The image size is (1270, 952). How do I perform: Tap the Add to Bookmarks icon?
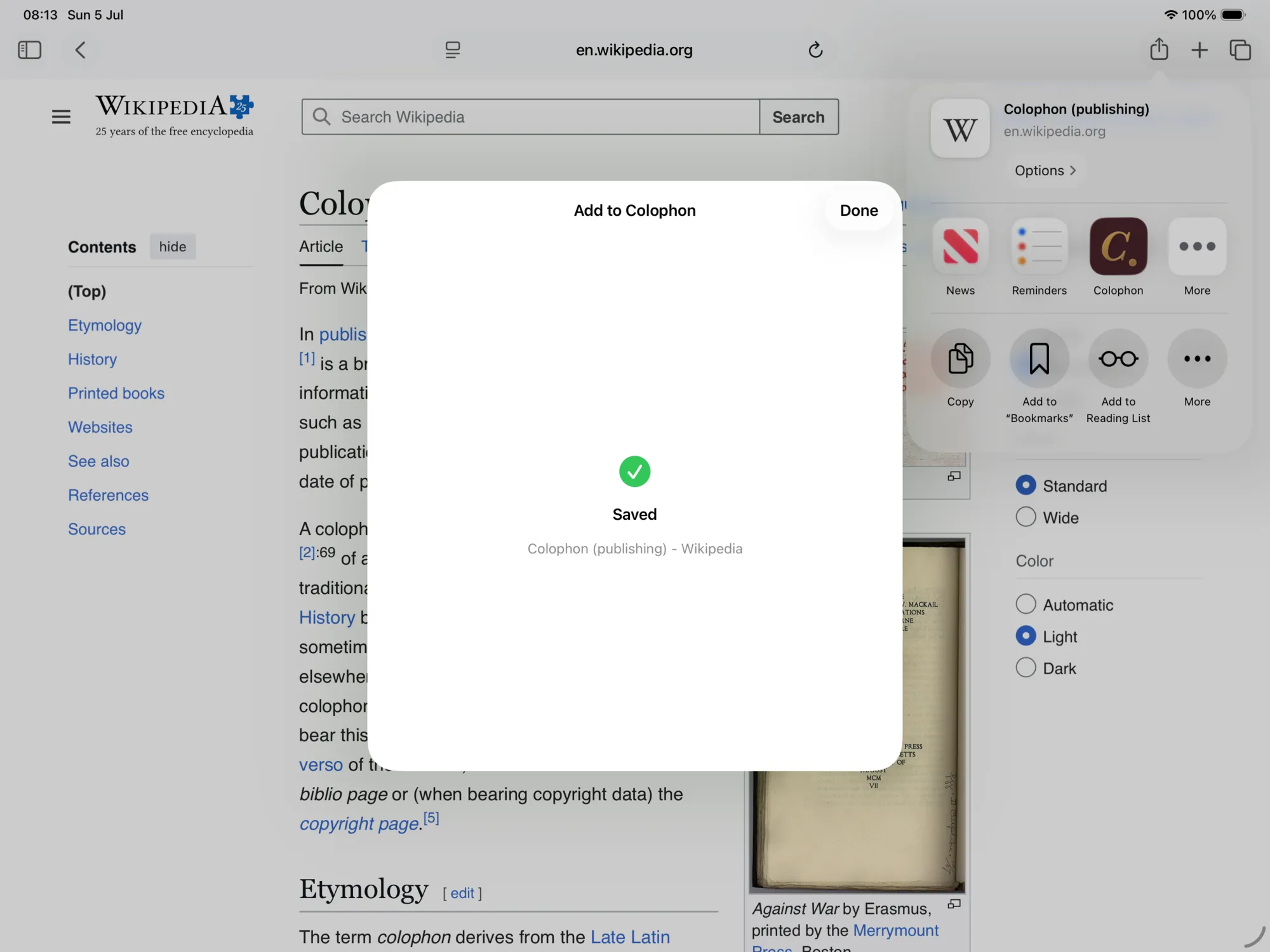point(1039,359)
